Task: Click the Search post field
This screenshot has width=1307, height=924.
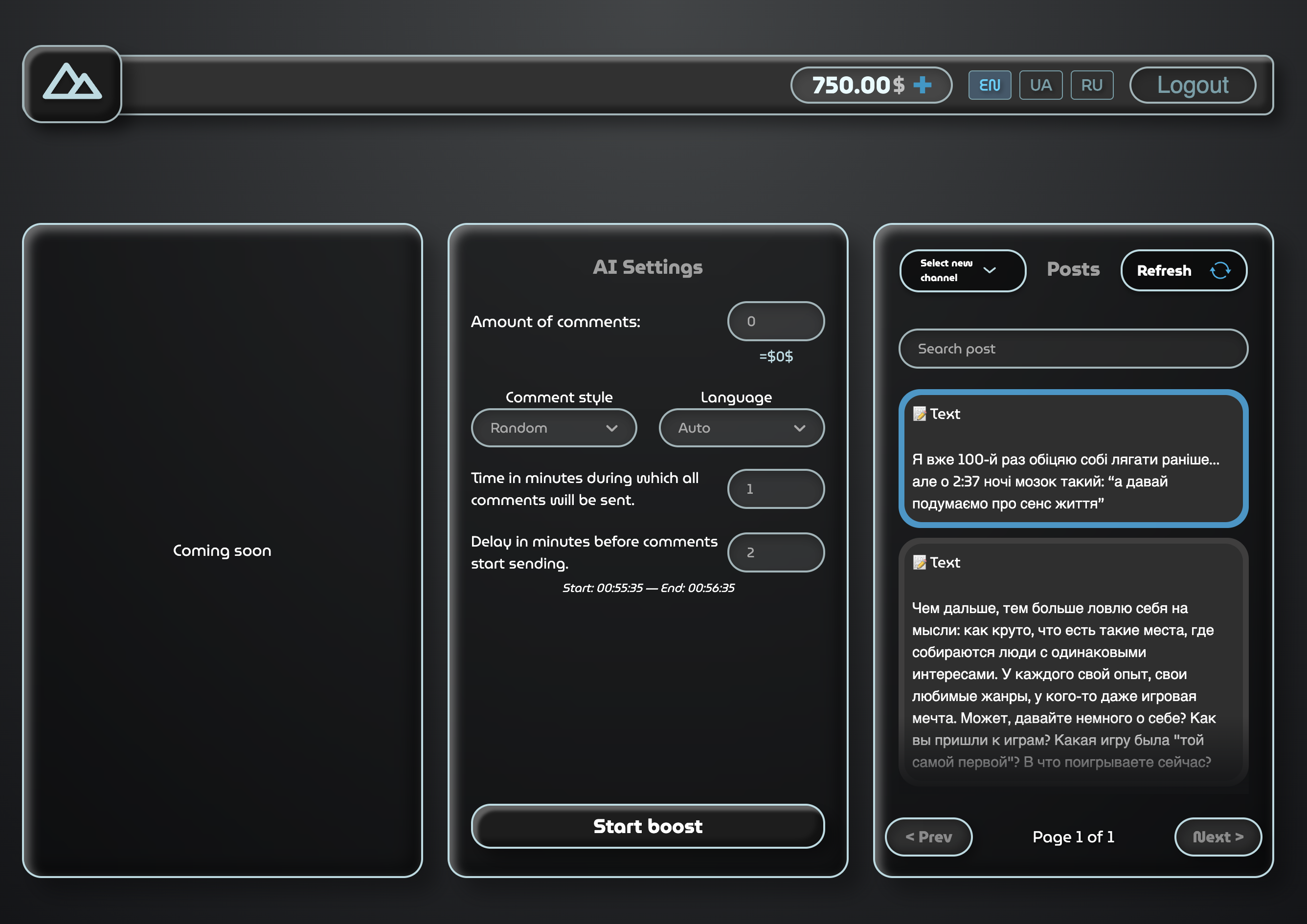Action: click(1073, 348)
